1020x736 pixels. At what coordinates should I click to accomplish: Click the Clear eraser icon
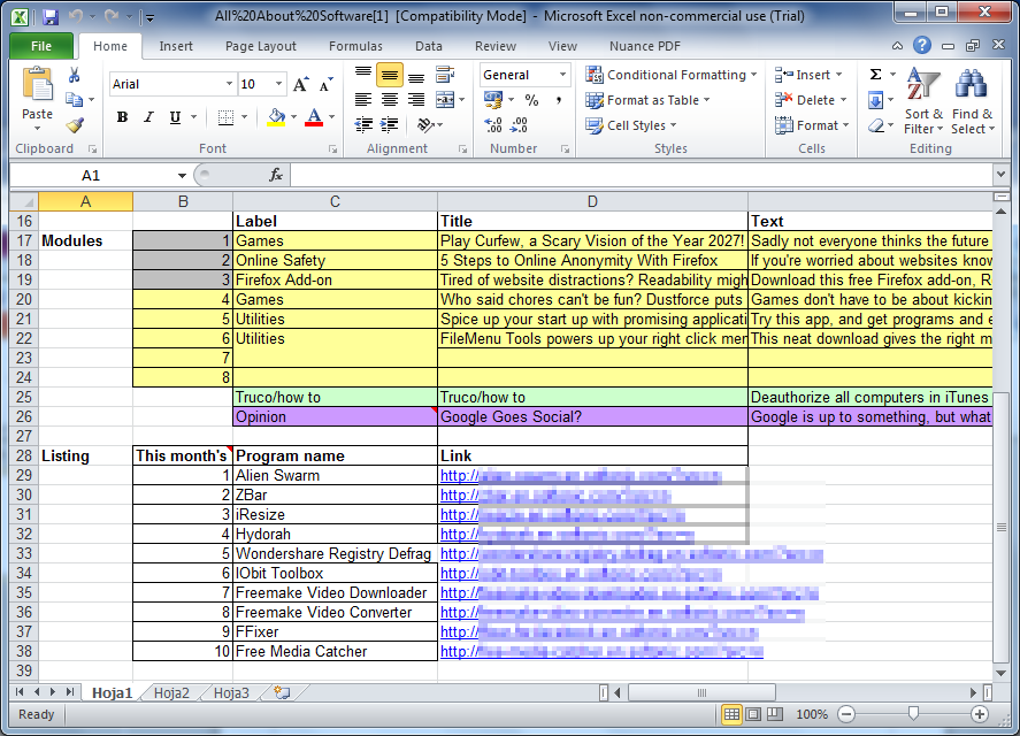876,125
